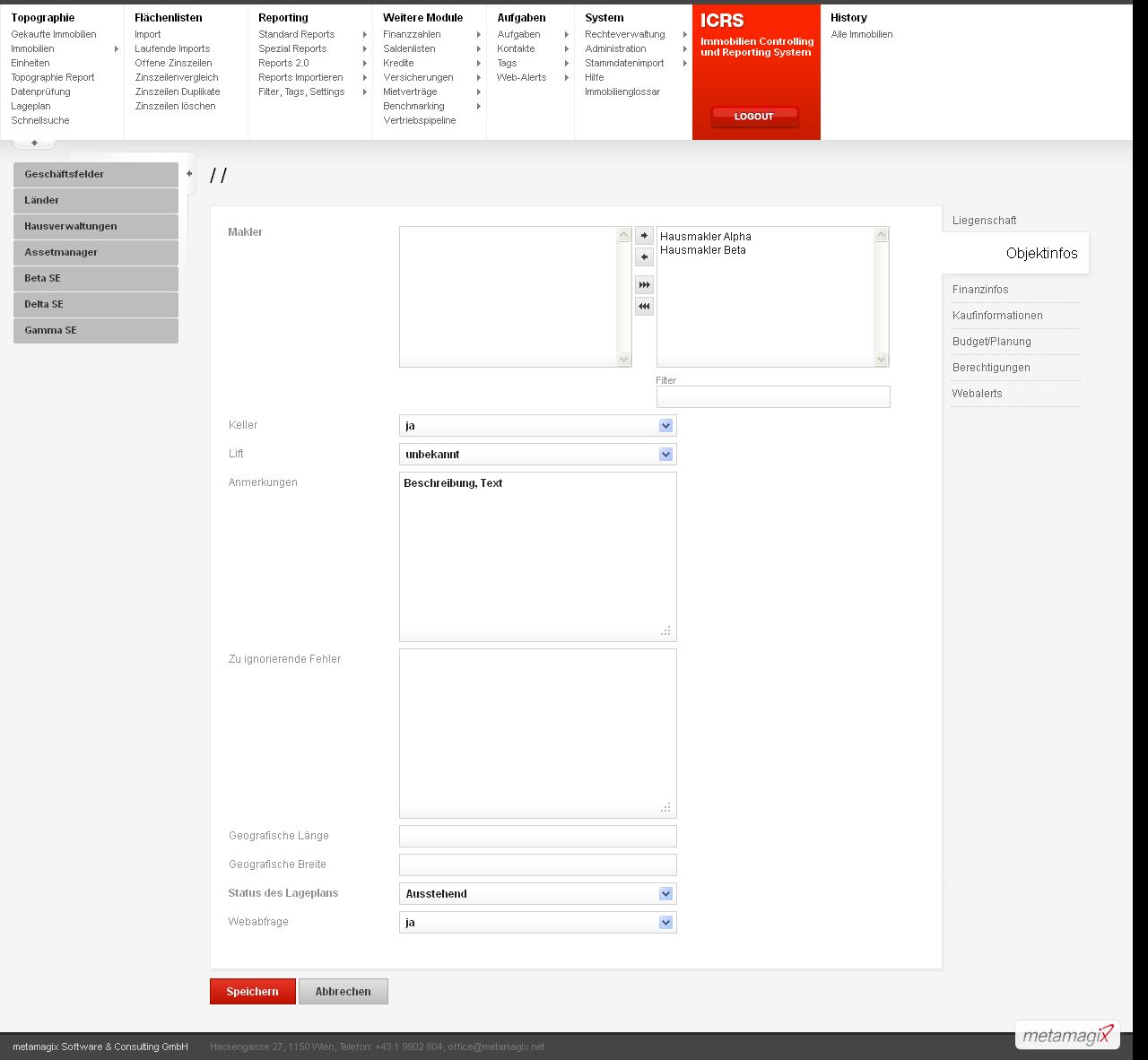Open Immobilienglossar menu entry
1148x1060 pixels.
[622, 92]
